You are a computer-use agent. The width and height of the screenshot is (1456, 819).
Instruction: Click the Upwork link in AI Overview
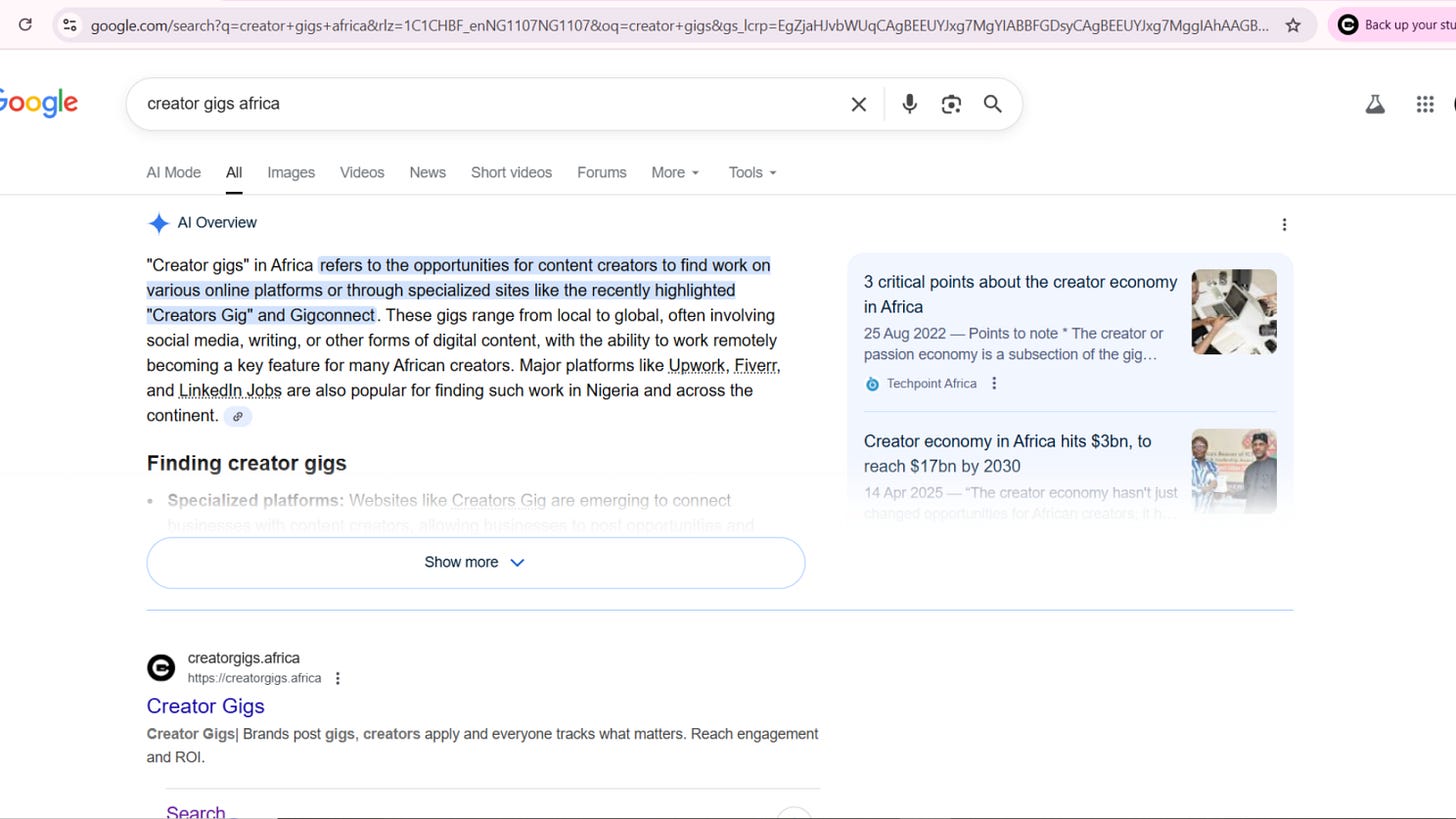[x=696, y=365]
